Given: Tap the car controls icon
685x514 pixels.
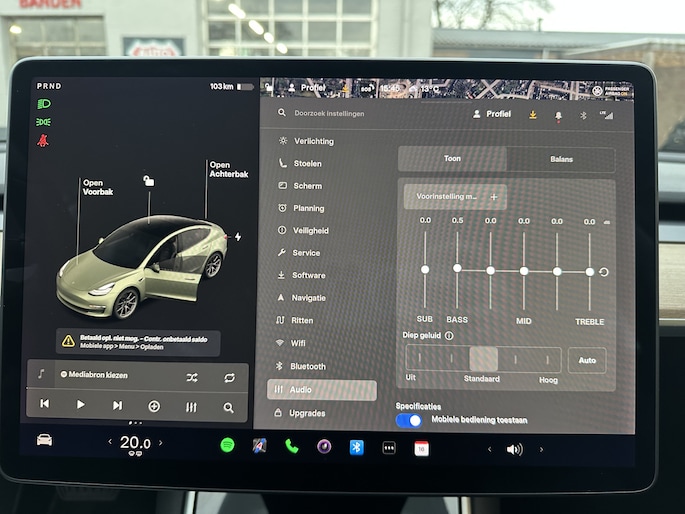Looking at the screenshot, I should pyautogui.click(x=44, y=440).
